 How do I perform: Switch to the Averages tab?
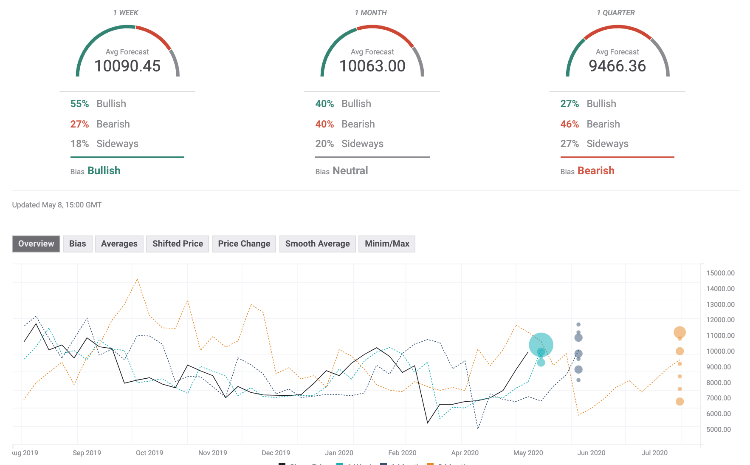coord(119,243)
